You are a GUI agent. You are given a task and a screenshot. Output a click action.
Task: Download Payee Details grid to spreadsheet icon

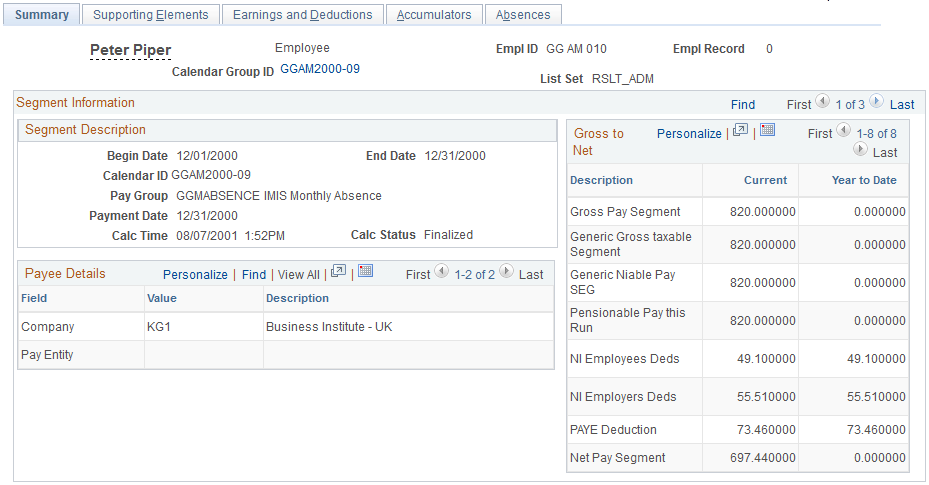click(x=366, y=271)
